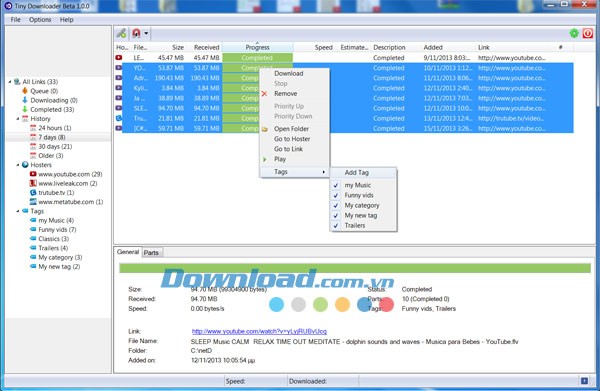This screenshot has height=391, width=600.
Task: Select the 24 hours (1) history filter
Action: (55, 128)
